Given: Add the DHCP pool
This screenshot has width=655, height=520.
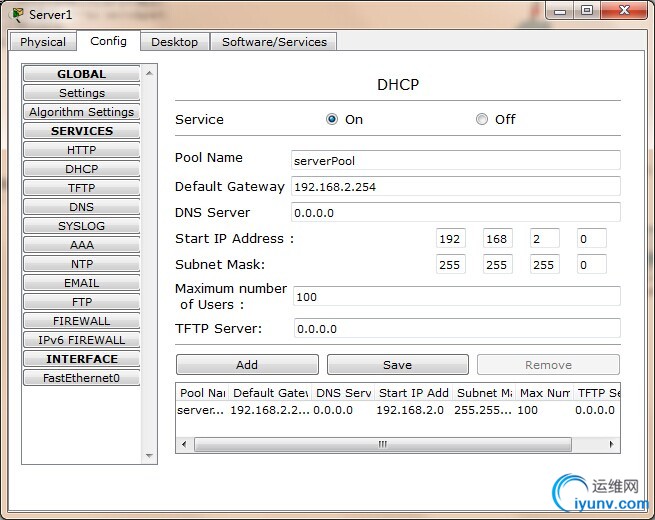Looking at the screenshot, I should [x=247, y=365].
